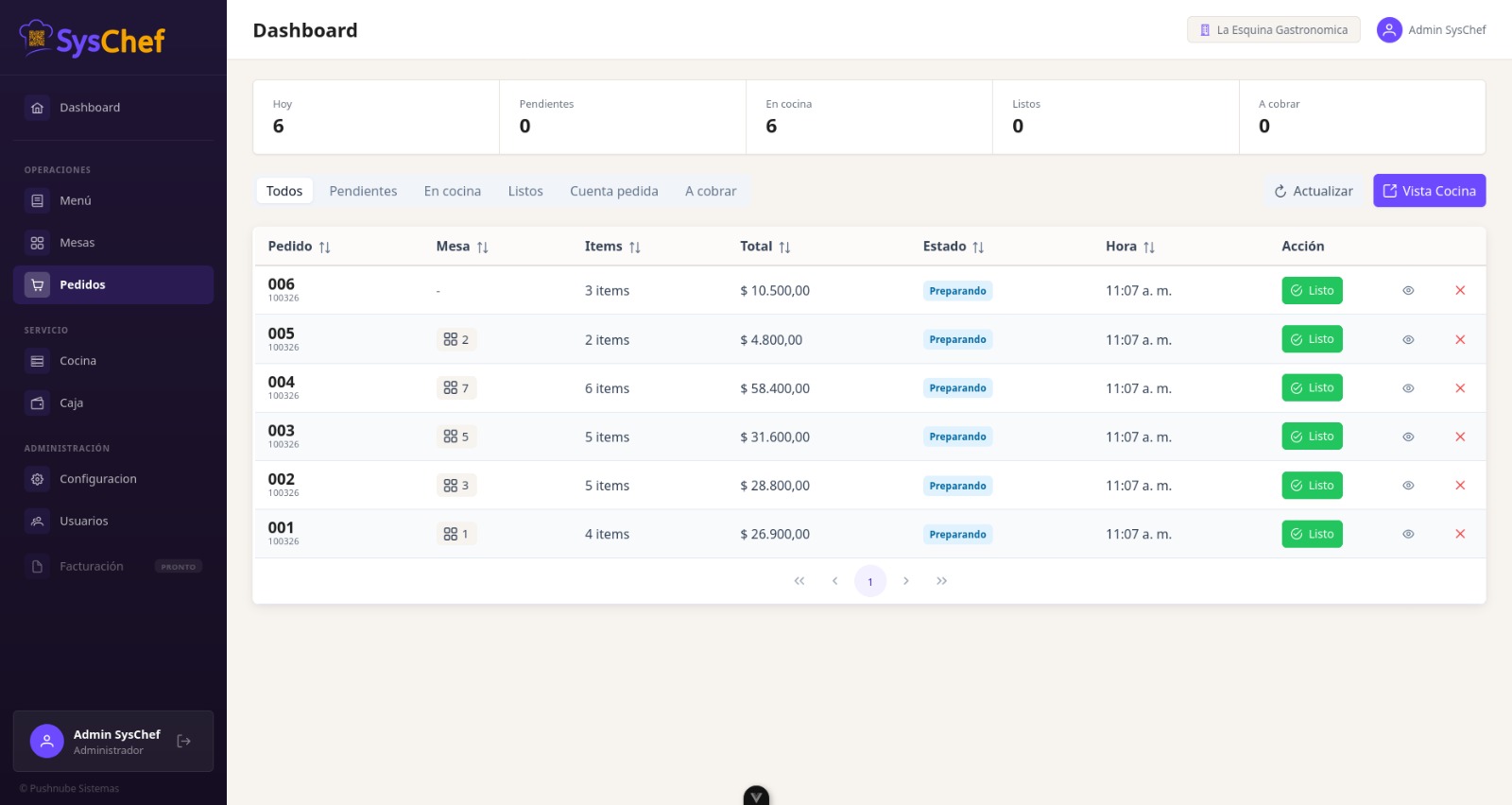Click the logout icon beside Admin SysChef
The width and height of the screenshot is (1512, 805).
point(184,742)
